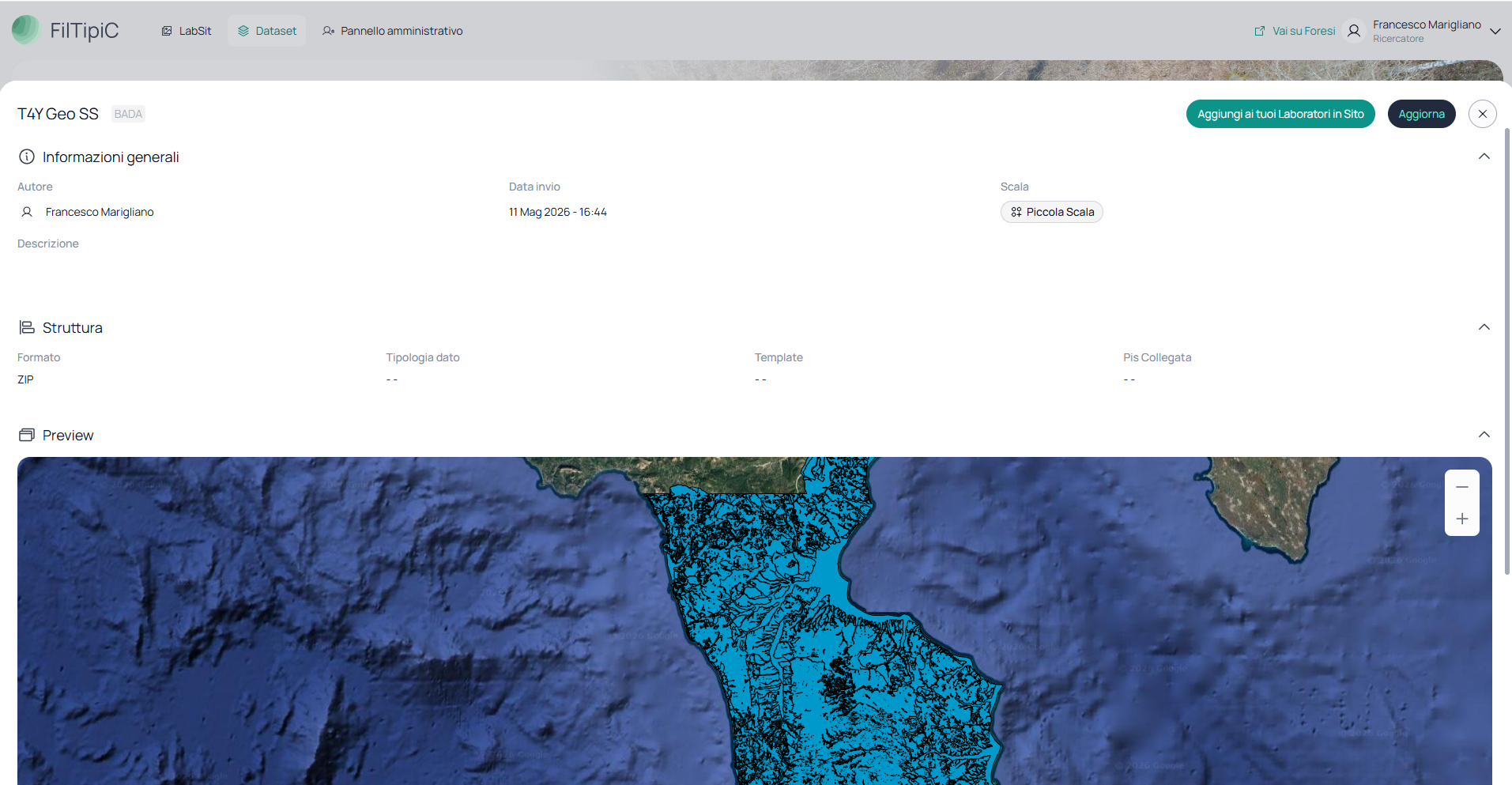Click the Tipologia dato label
The width and height of the screenshot is (1512, 785).
tap(423, 357)
